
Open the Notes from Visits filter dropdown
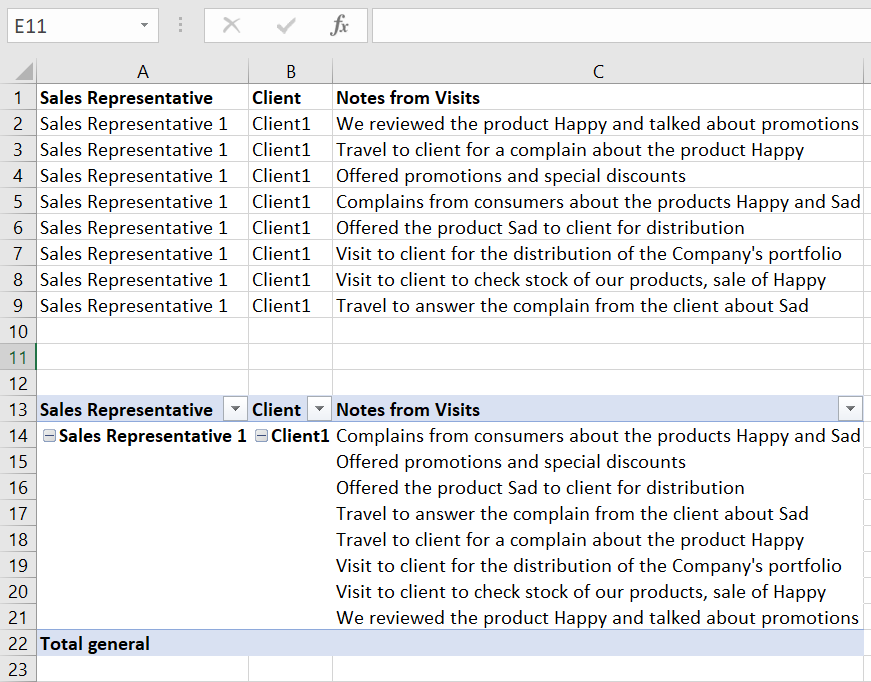tap(850, 409)
